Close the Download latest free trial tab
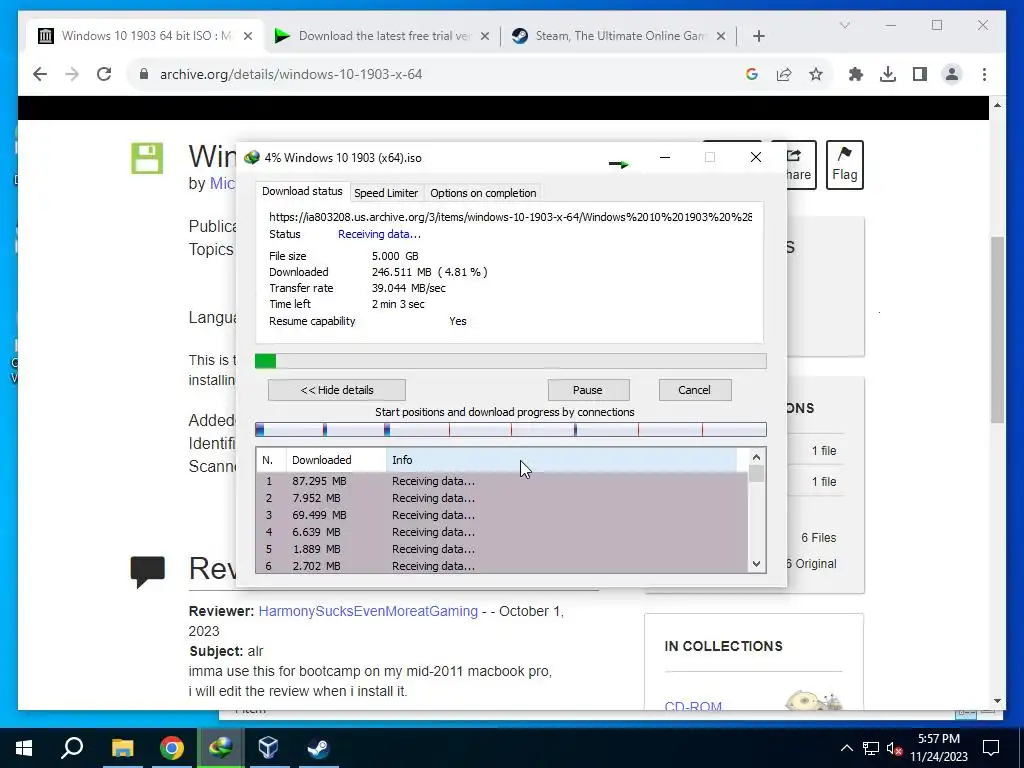 click(x=485, y=37)
